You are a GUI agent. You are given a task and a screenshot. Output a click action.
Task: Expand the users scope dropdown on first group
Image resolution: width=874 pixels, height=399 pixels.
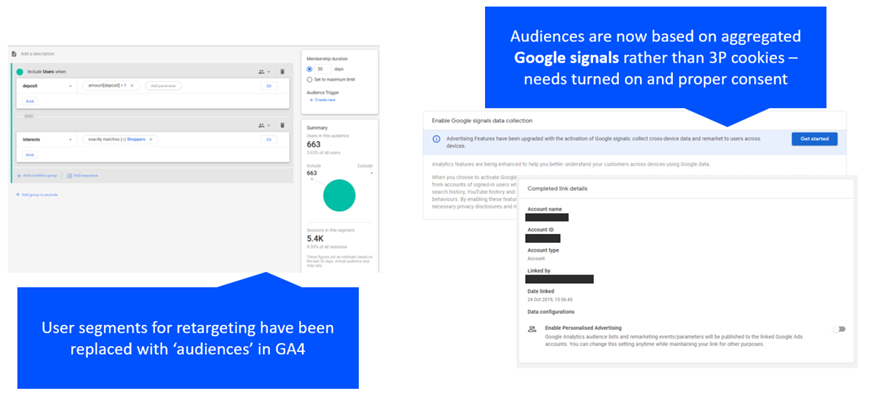264,72
